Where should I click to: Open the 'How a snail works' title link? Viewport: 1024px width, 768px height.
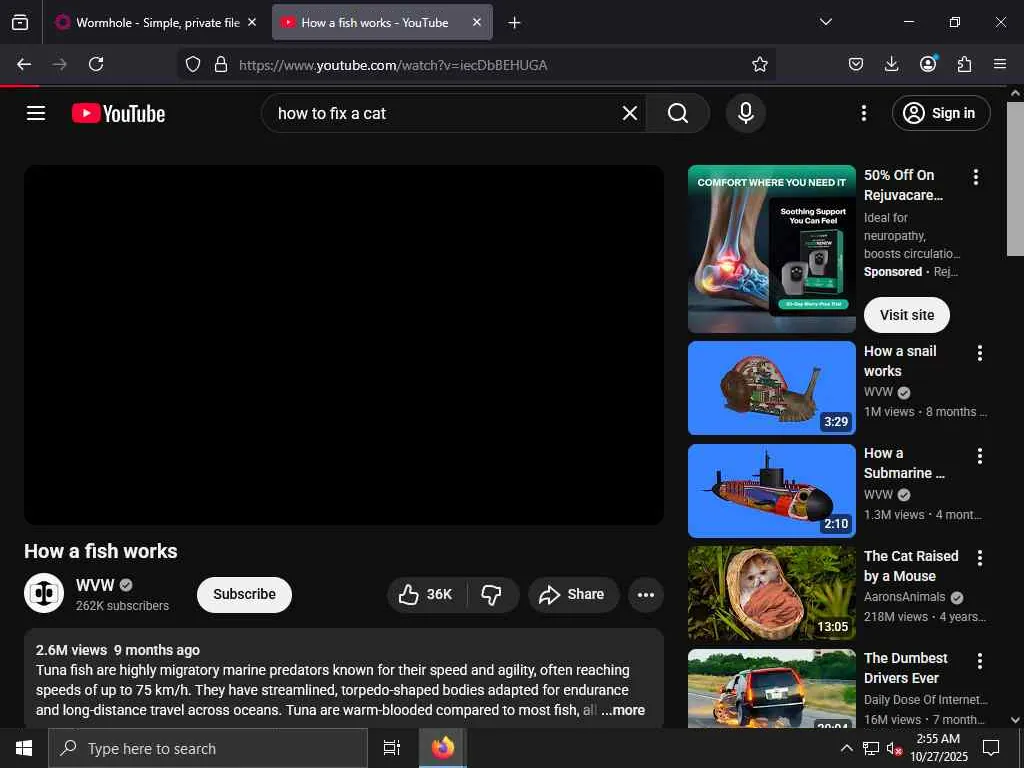900,361
